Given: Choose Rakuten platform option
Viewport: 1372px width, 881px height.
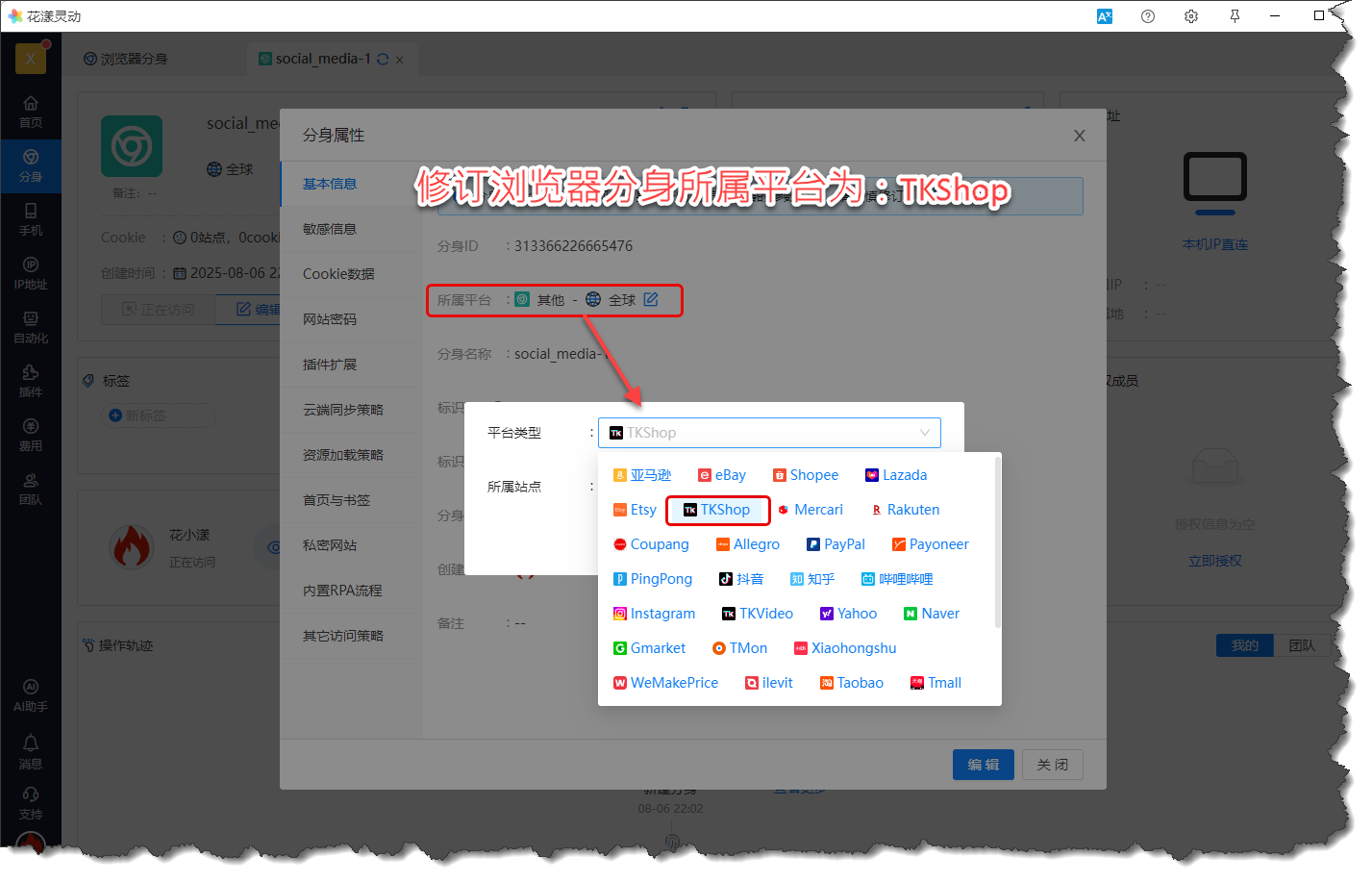Looking at the screenshot, I should [905, 510].
